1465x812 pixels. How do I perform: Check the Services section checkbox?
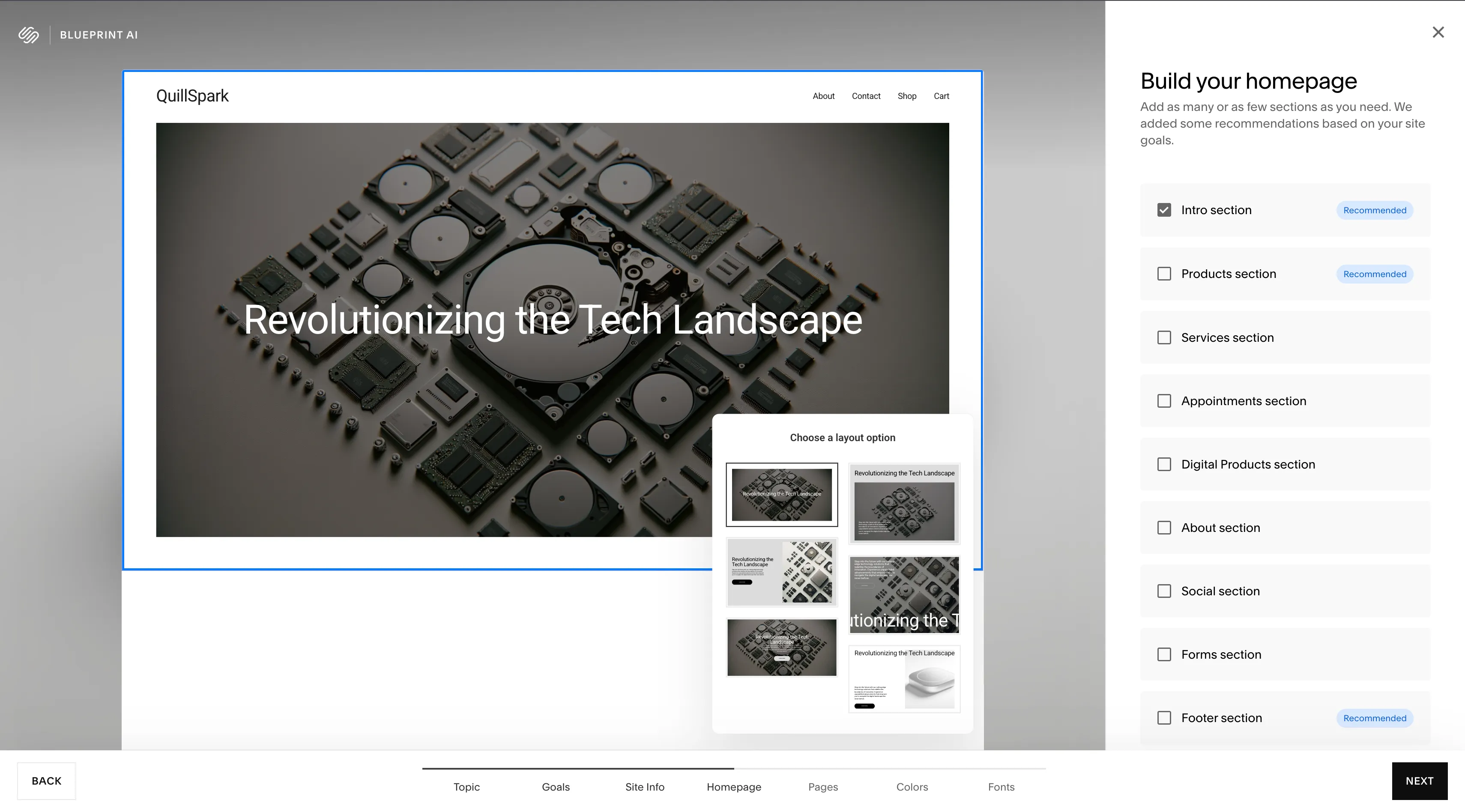1163,337
